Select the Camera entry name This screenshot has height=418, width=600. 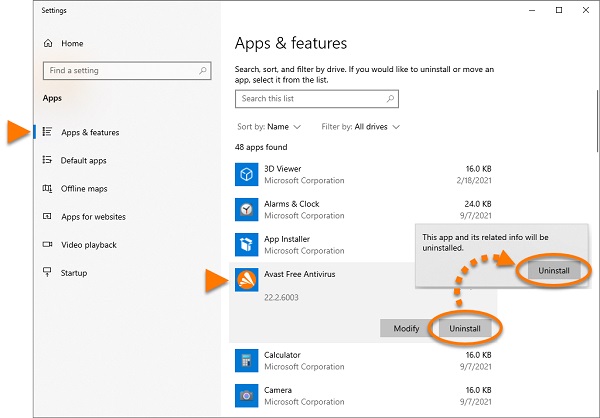click(x=278, y=390)
